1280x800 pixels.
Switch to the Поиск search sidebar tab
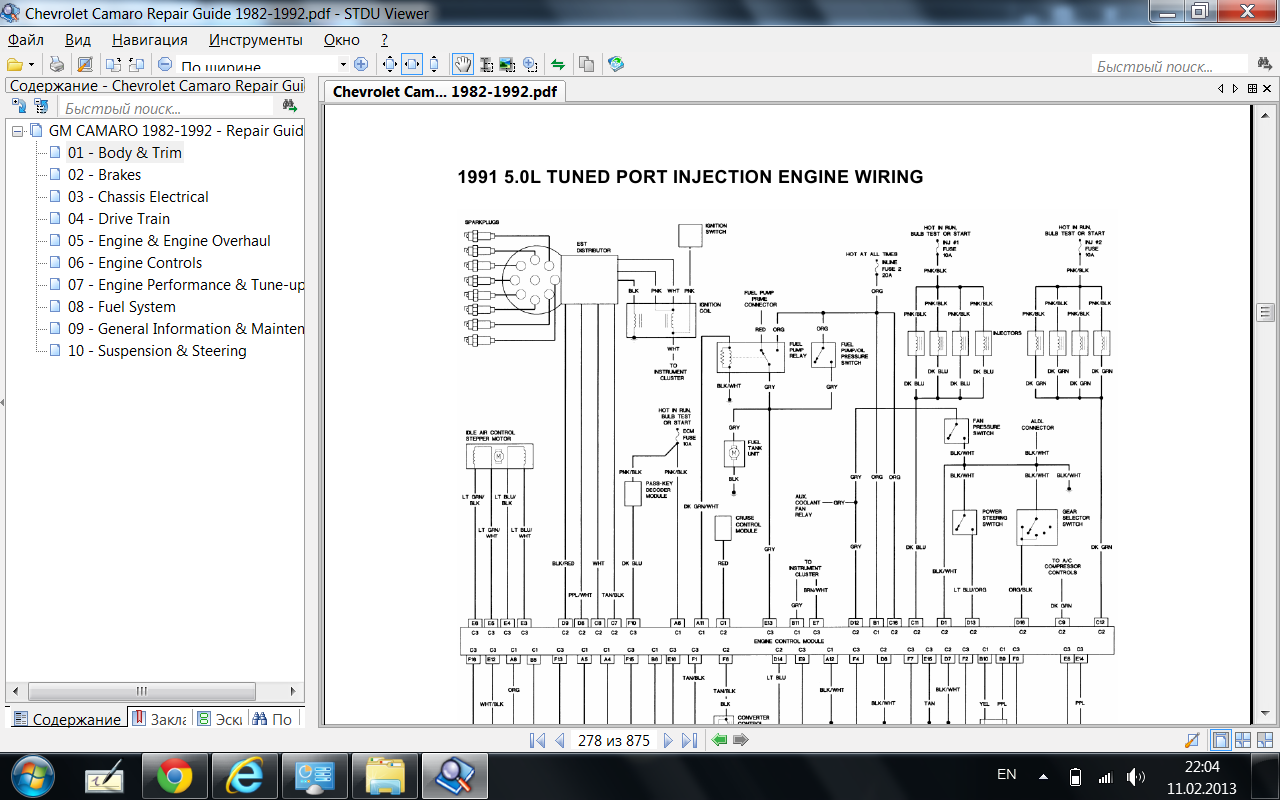point(273,719)
